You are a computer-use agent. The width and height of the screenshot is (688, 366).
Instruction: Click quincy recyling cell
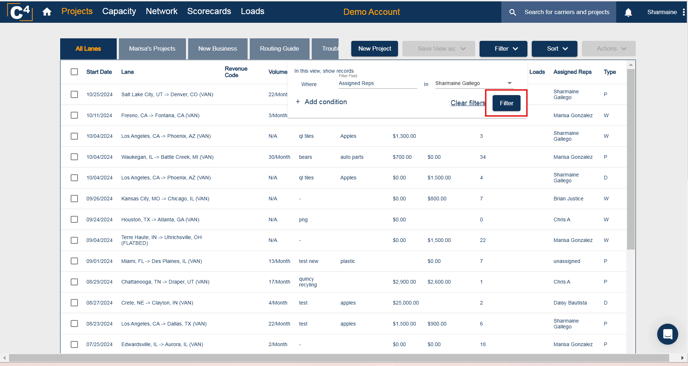tap(308, 282)
